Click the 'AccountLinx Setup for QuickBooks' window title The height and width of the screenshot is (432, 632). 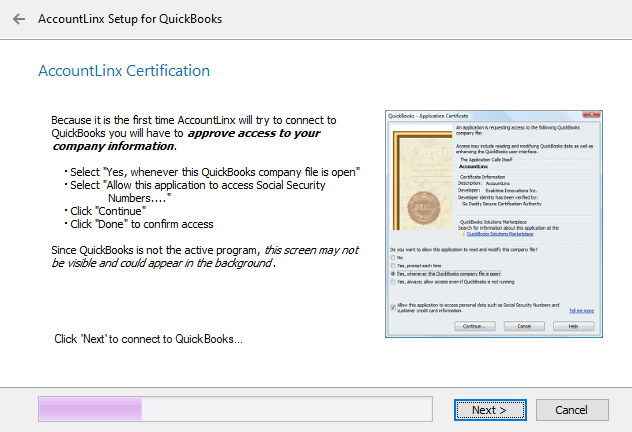pyautogui.click(x=130, y=19)
